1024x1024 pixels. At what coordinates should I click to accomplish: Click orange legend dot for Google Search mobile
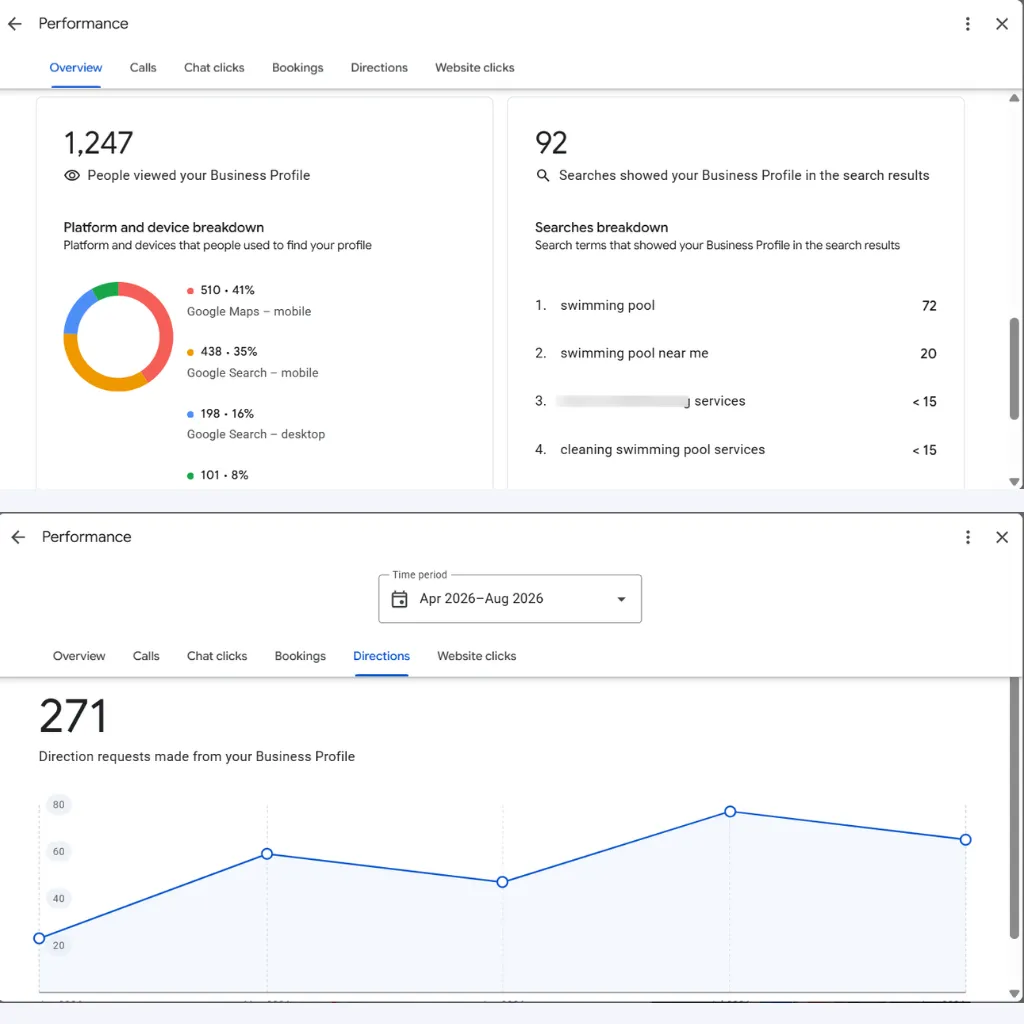[190, 352]
